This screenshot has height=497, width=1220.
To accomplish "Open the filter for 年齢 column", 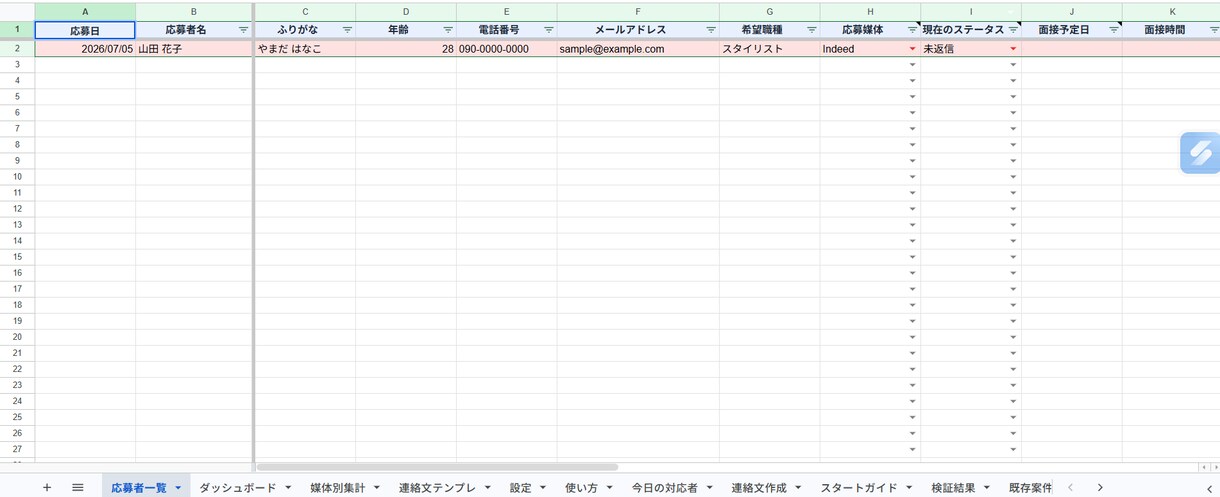I will pos(447,30).
